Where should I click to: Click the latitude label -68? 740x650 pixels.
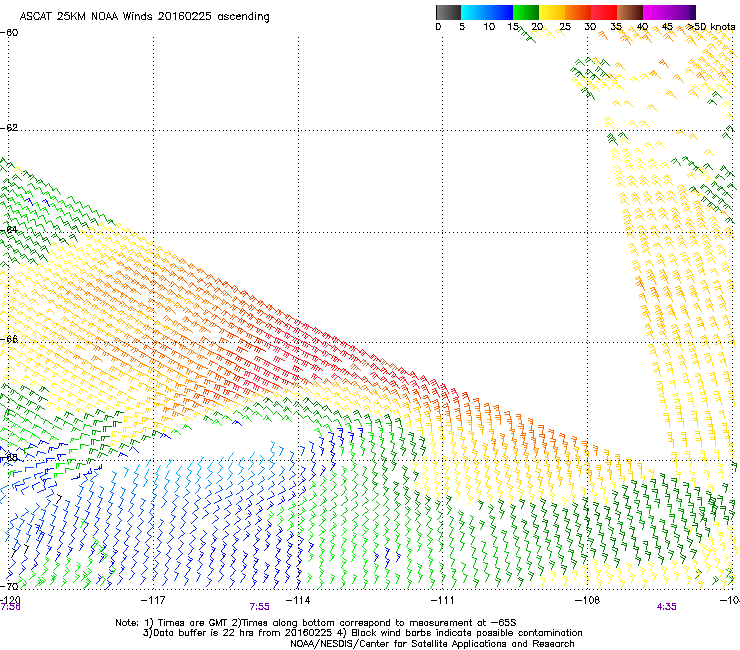pos(9,457)
